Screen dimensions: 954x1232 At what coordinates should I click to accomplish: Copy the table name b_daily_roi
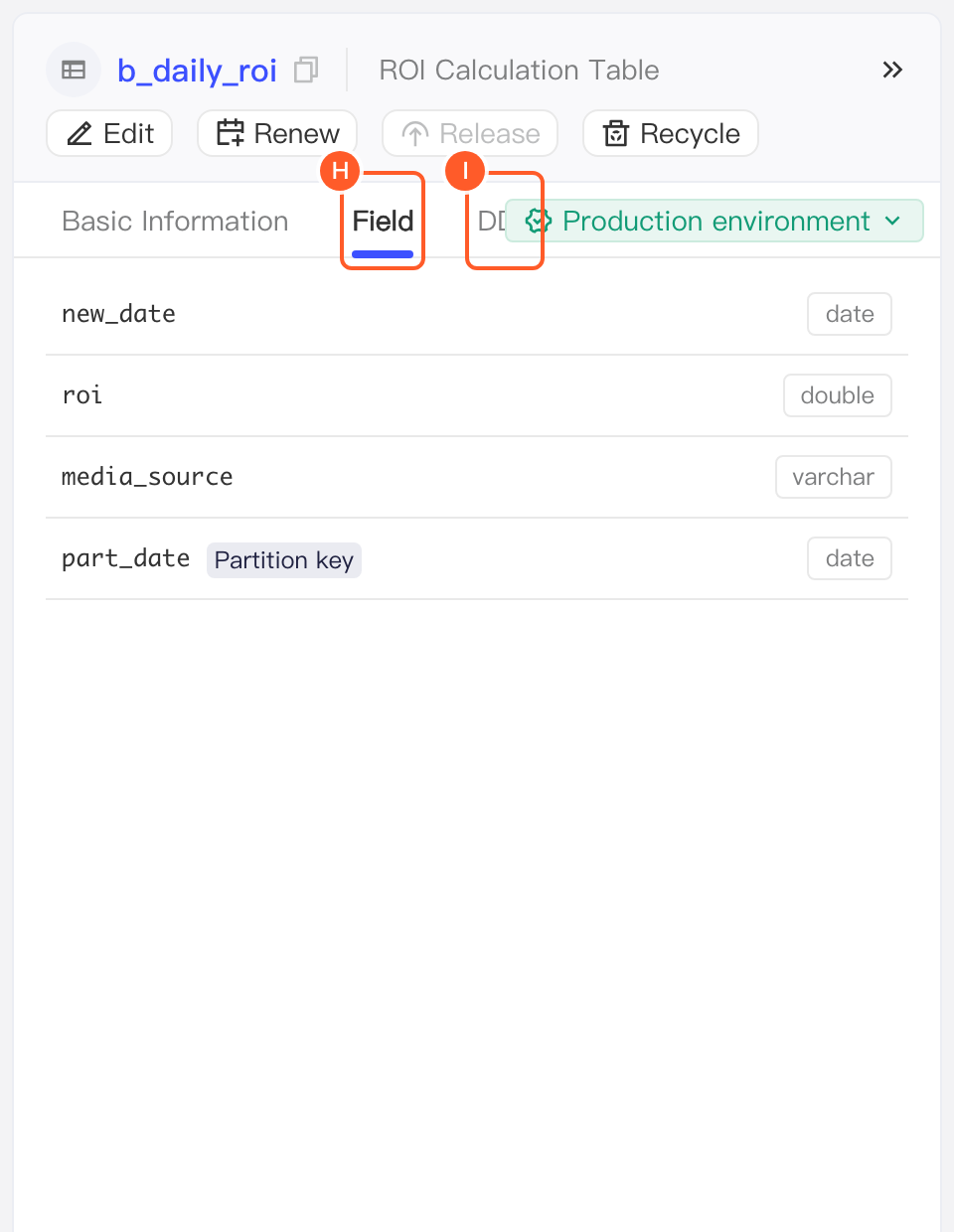306,70
